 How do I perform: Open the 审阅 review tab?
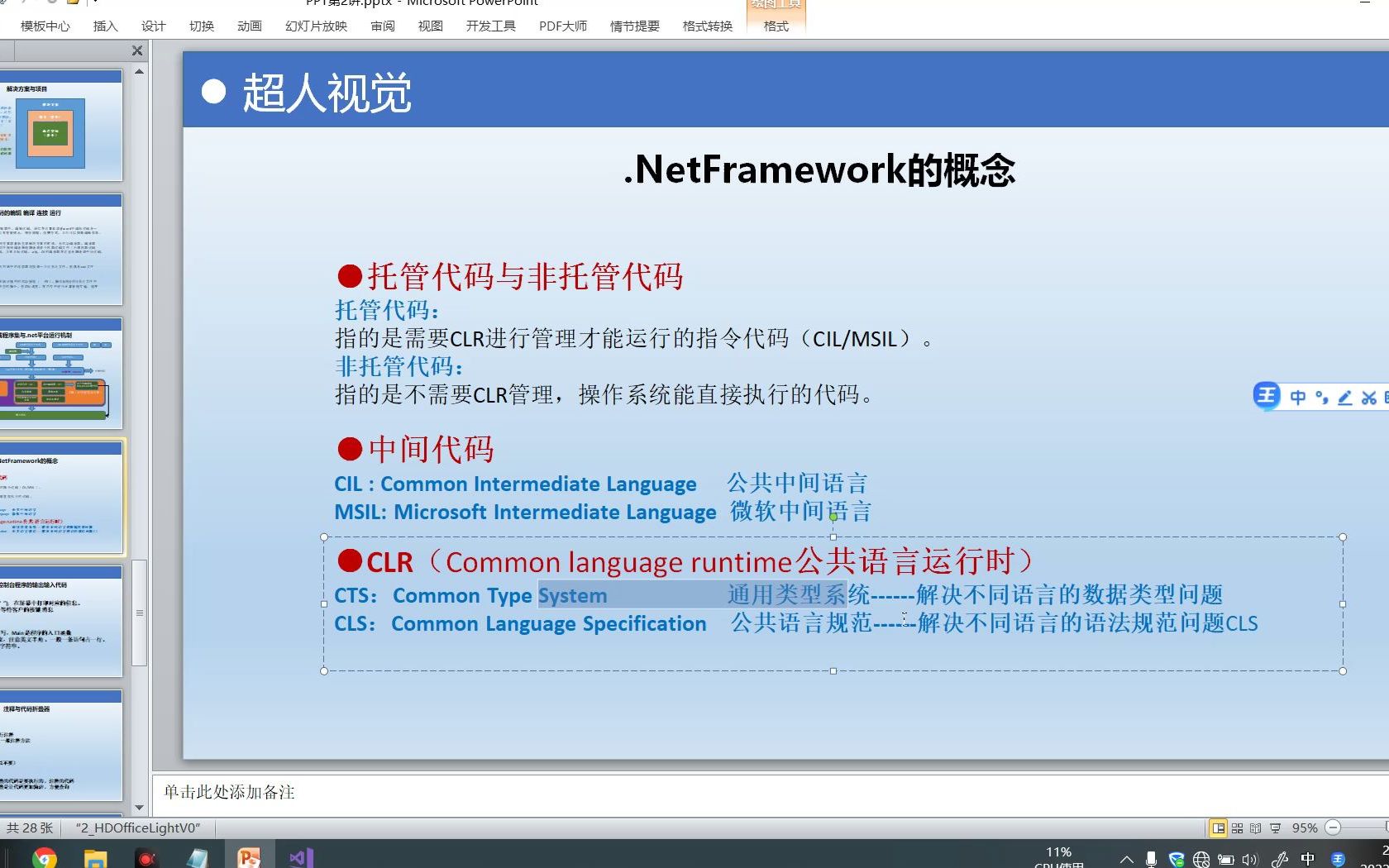pyautogui.click(x=382, y=26)
